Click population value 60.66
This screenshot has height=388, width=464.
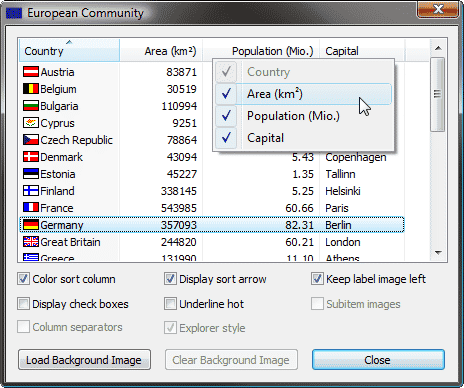299,208
